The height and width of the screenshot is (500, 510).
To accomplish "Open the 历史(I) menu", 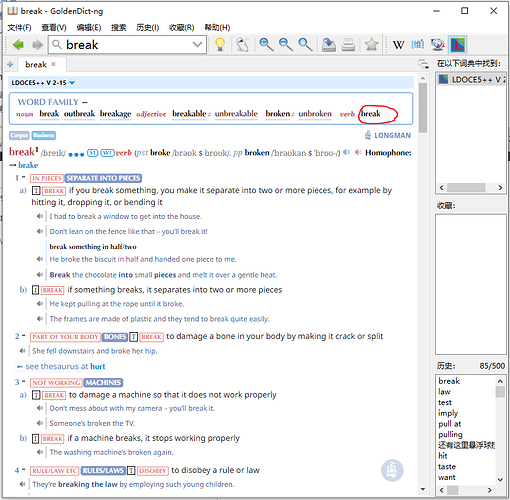I will coord(147,27).
